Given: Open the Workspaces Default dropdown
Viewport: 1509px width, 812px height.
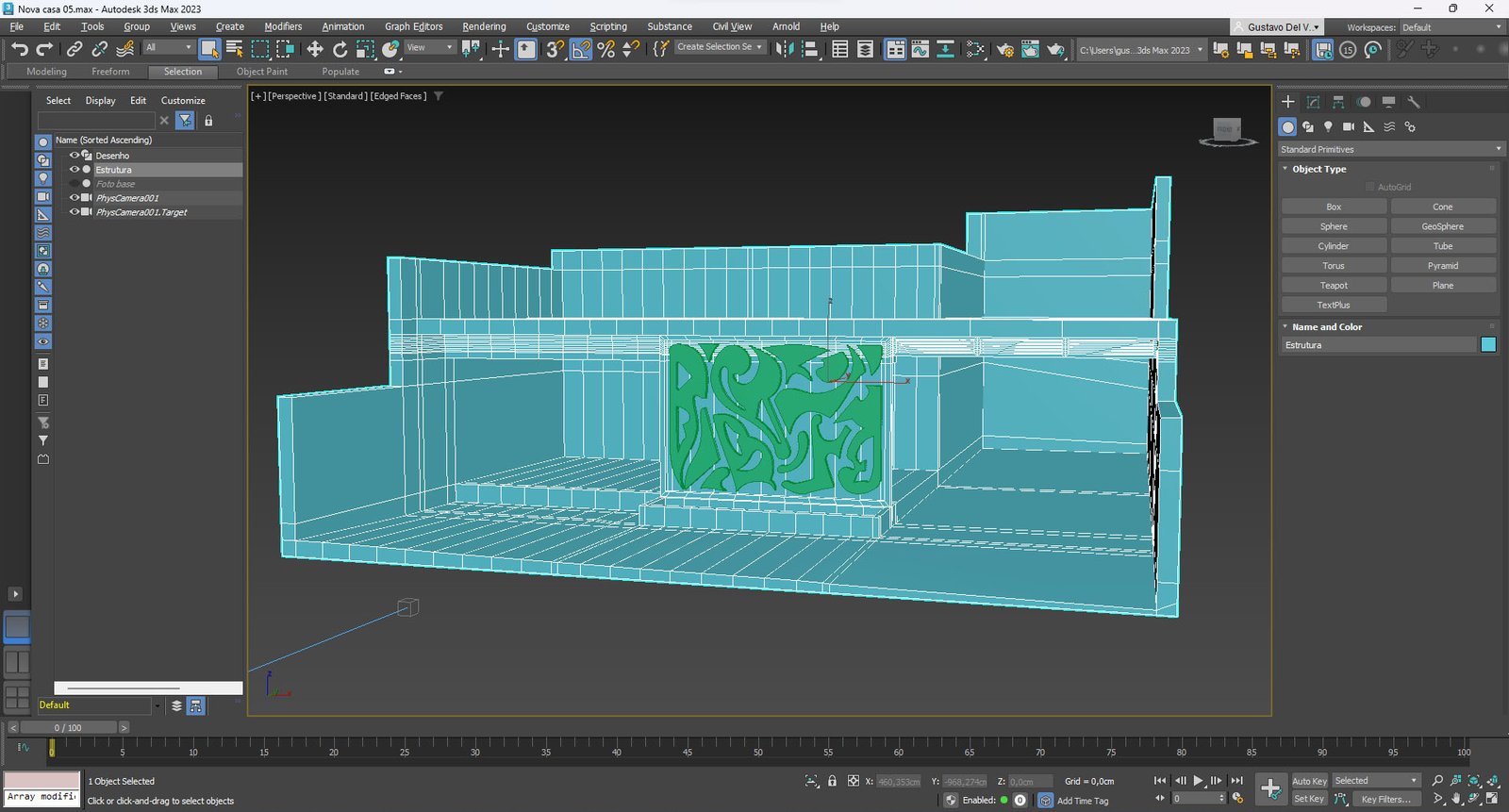Looking at the screenshot, I should click(x=1451, y=27).
